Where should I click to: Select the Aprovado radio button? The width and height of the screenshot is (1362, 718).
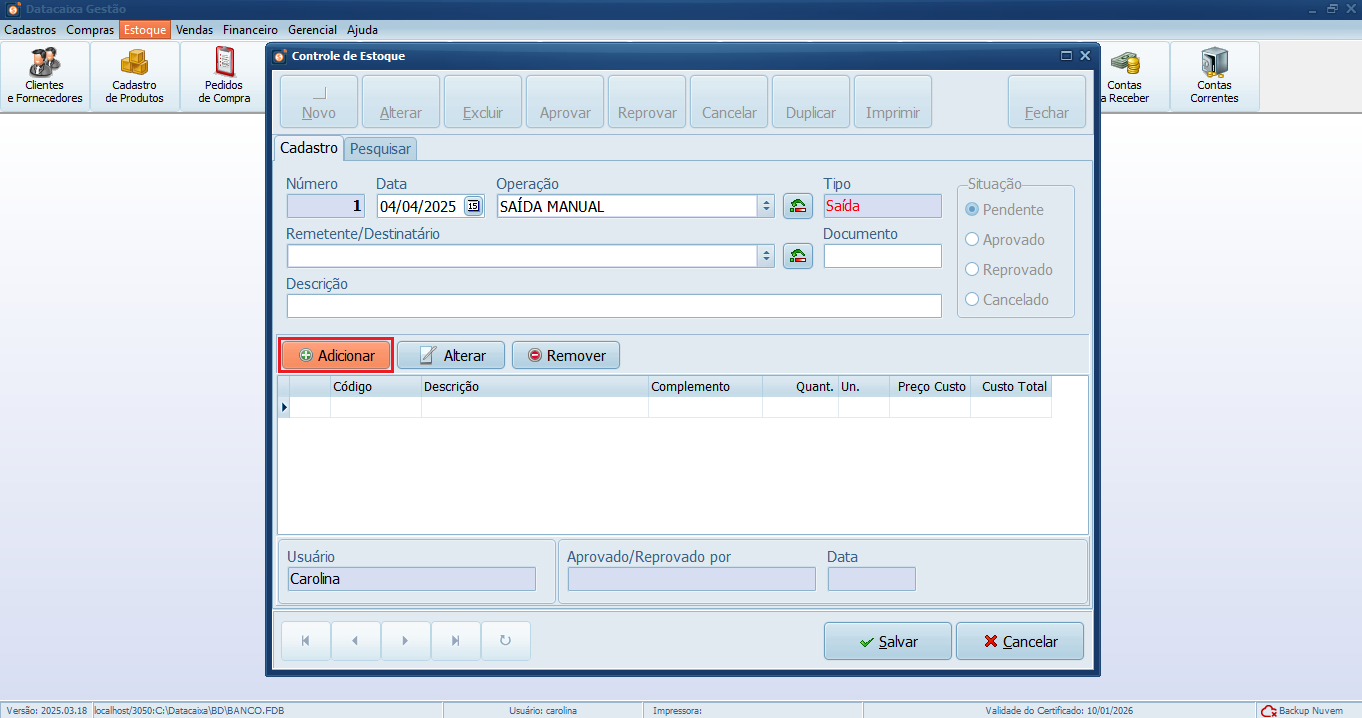[972, 239]
